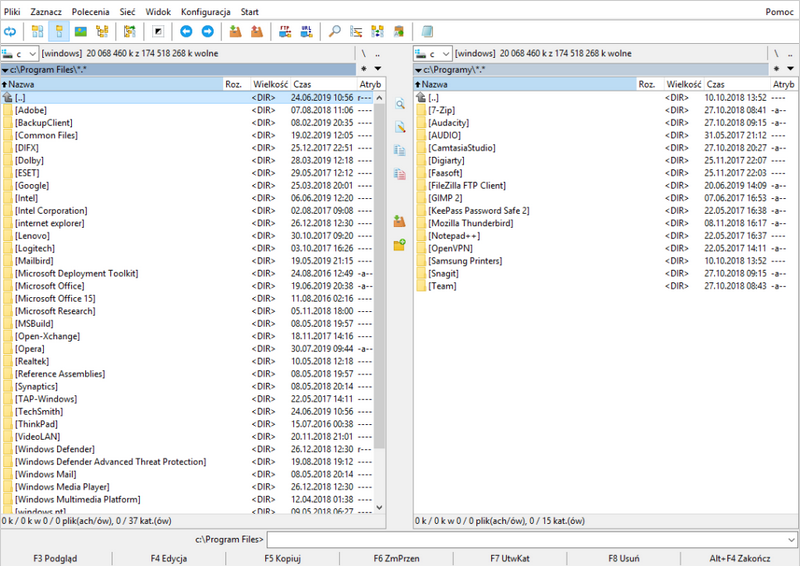Show the directory tree view icon
801x566 pixels.
(102, 32)
